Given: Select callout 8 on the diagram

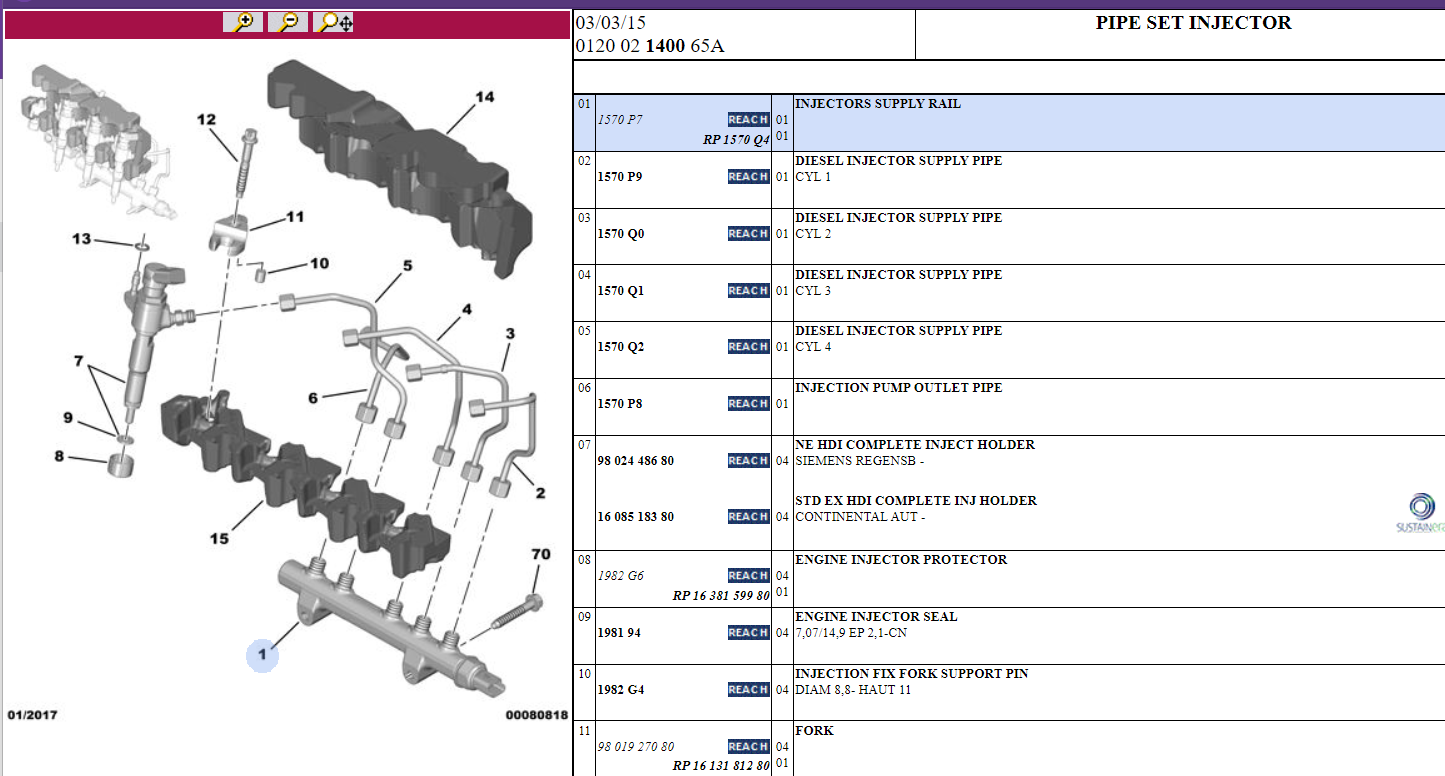Looking at the screenshot, I should point(59,457).
